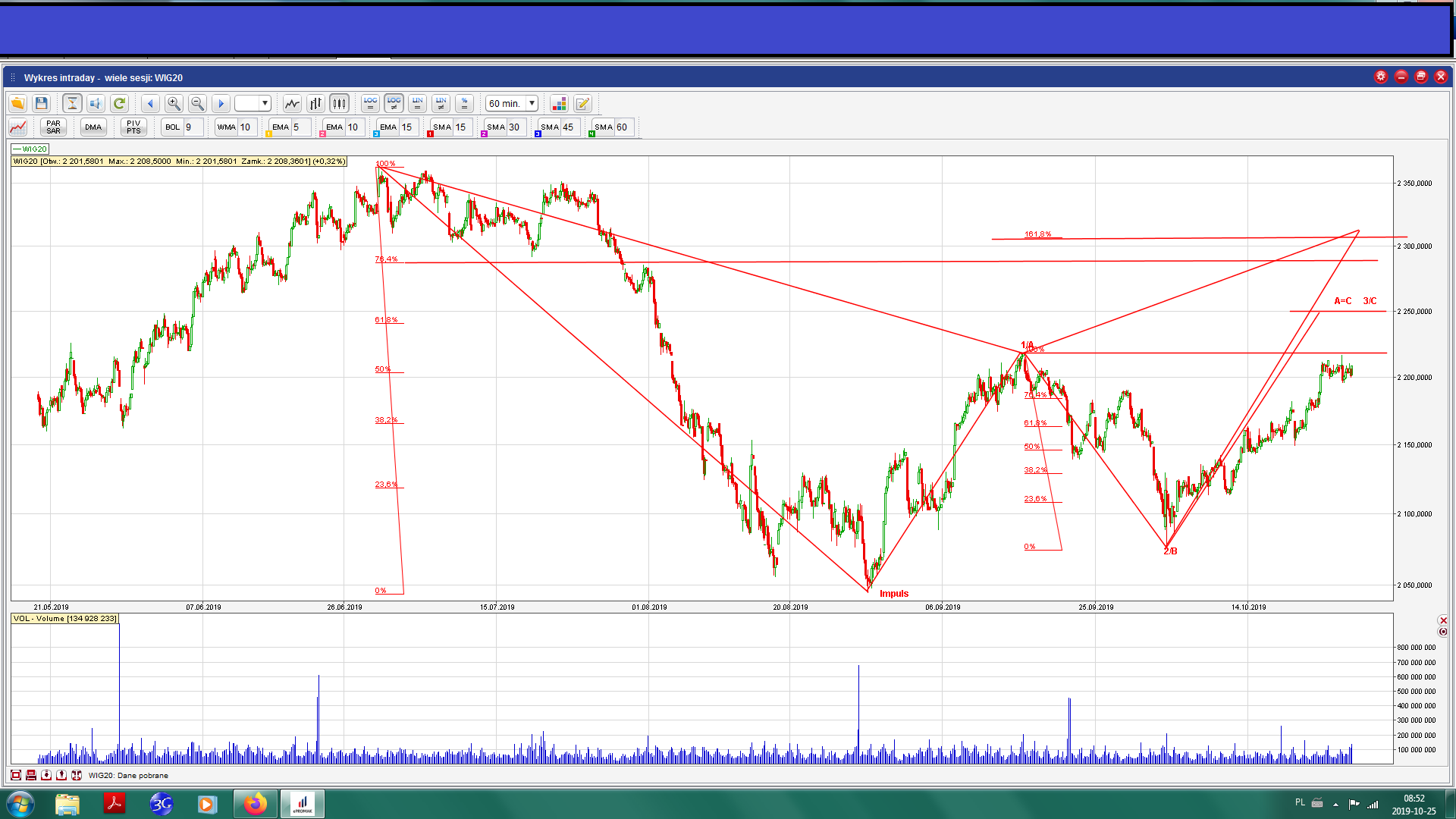
Task: Zoom in with the magnifier plus icon
Action: point(174,104)
